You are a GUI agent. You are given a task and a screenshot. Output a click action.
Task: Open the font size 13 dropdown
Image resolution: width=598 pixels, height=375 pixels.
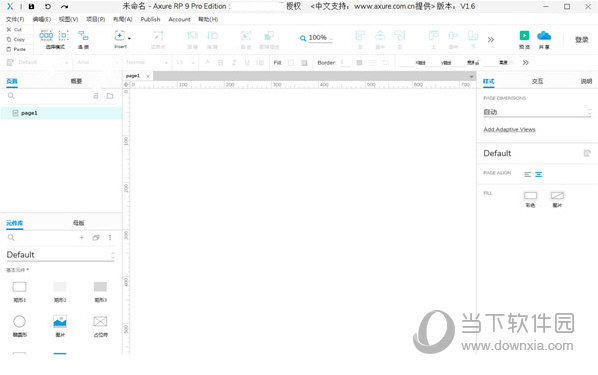185,62
